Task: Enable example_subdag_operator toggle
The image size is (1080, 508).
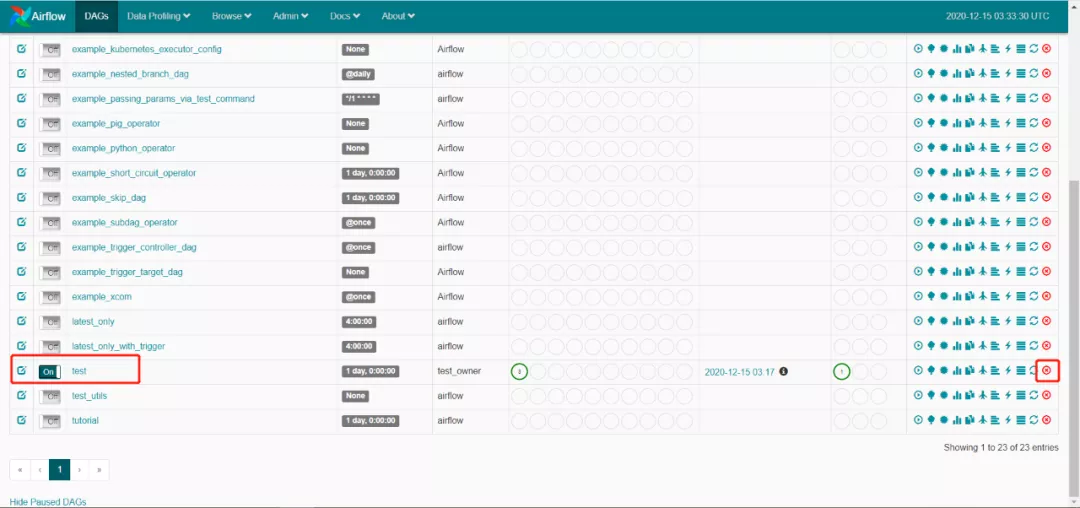Action: [50, 223]
